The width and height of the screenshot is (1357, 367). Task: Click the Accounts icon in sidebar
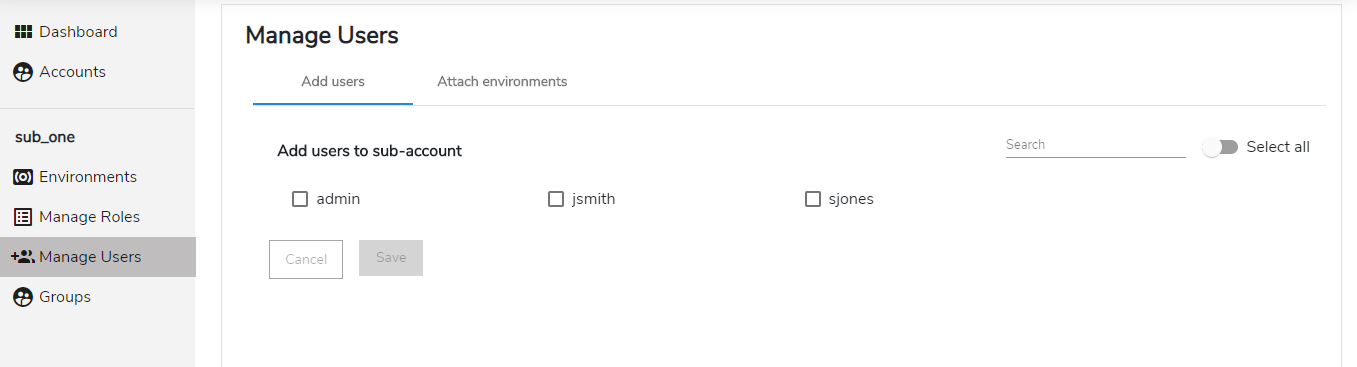[23, 72]
